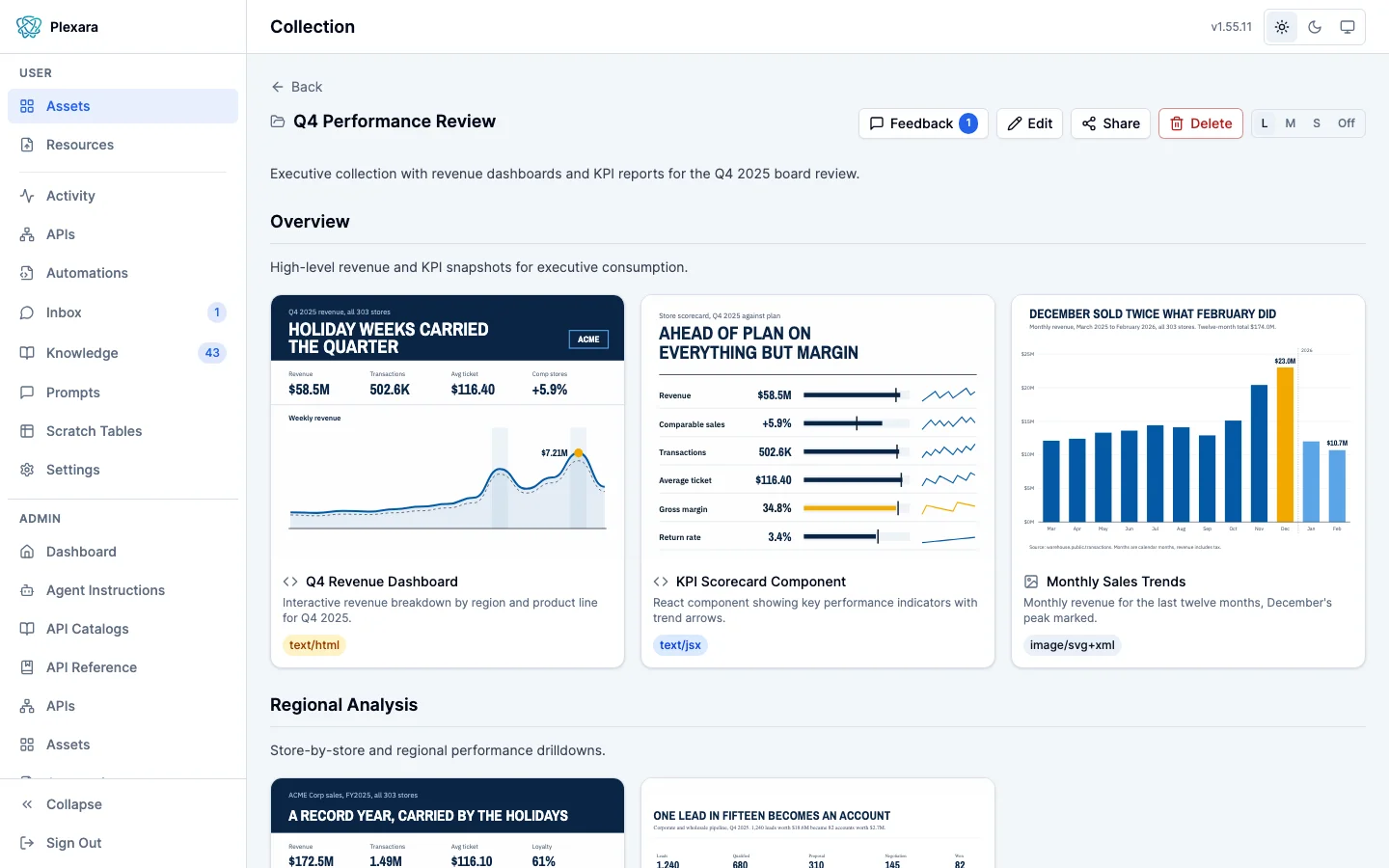Click the Plexara logo icon
Image resolution: width=1389 pixels, height=868 pixels.
(29, 27)
